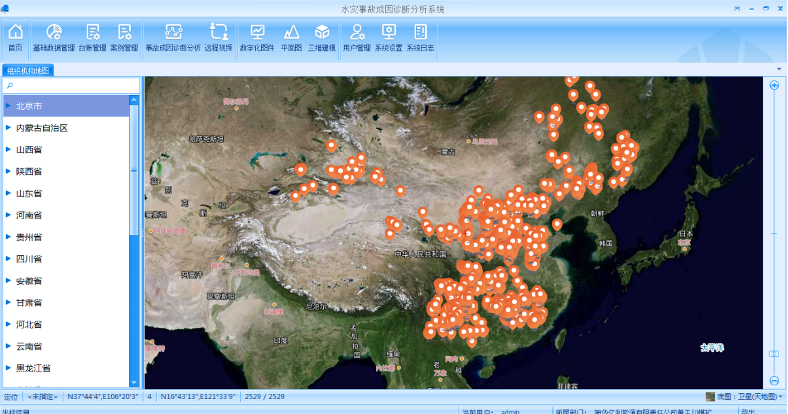Screen dimensions: 788x414
Task: Expand the 四川省 tree node
Action: (x=8, y=258)
